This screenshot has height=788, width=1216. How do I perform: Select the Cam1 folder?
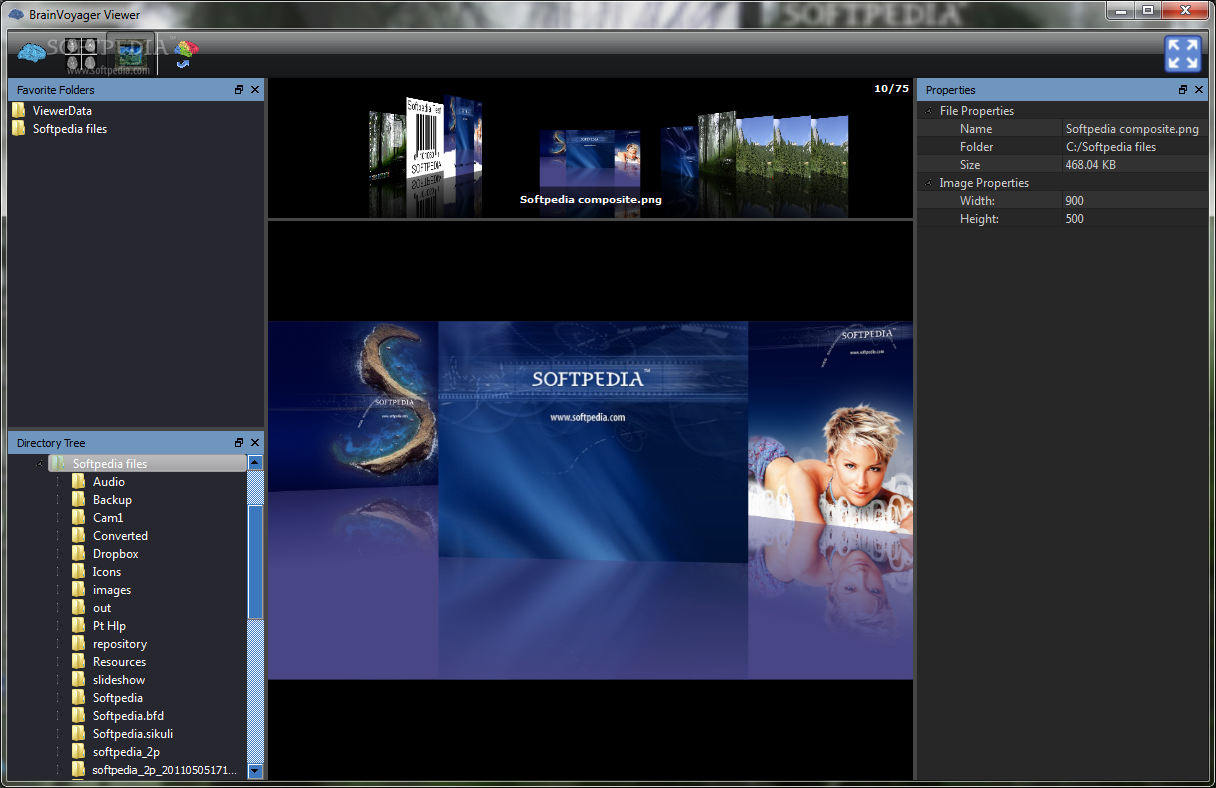coord(108,518)
